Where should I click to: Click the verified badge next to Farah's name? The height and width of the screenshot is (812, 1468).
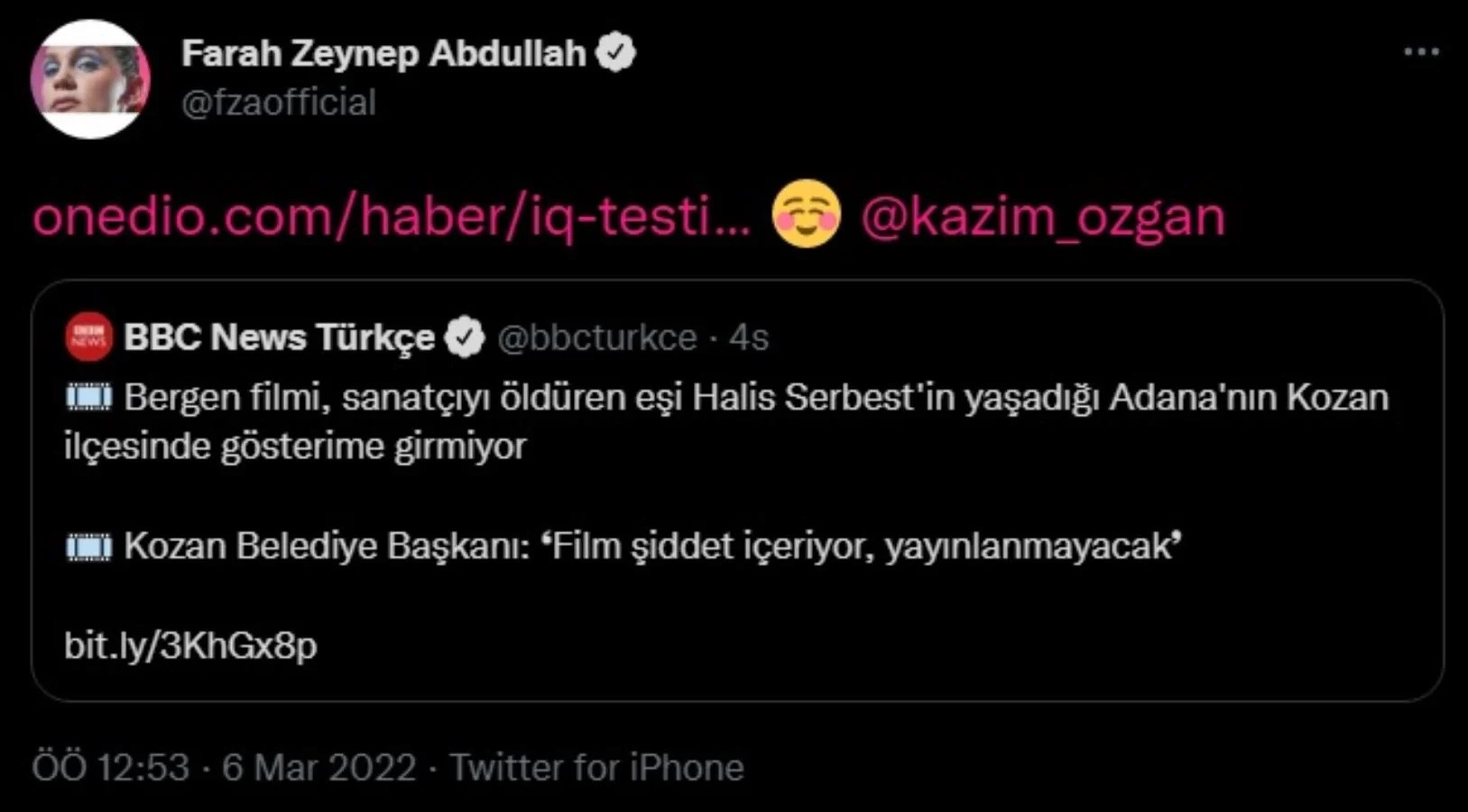click(x=617, y=51)
